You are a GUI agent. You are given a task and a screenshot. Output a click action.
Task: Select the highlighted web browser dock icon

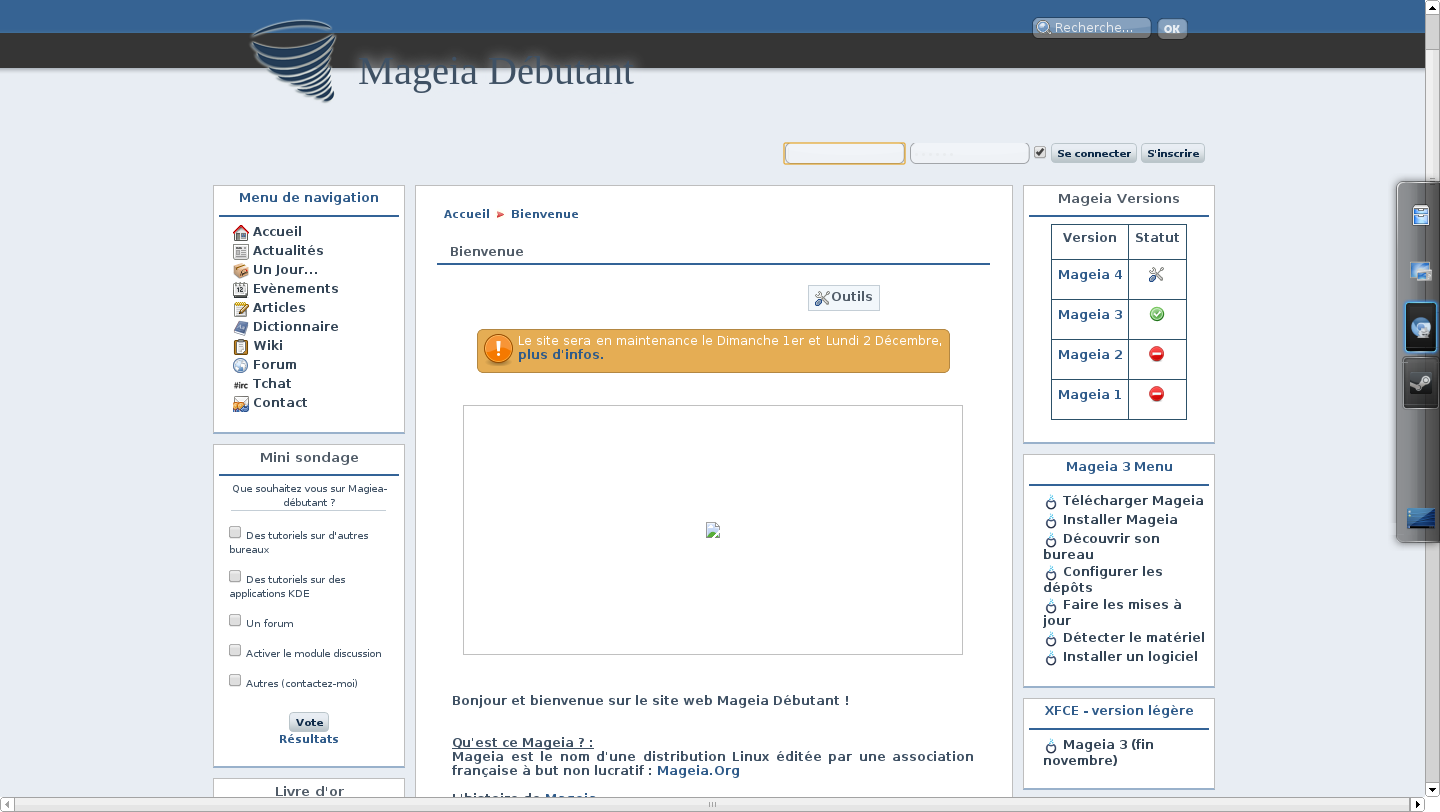pos(1420,327)
